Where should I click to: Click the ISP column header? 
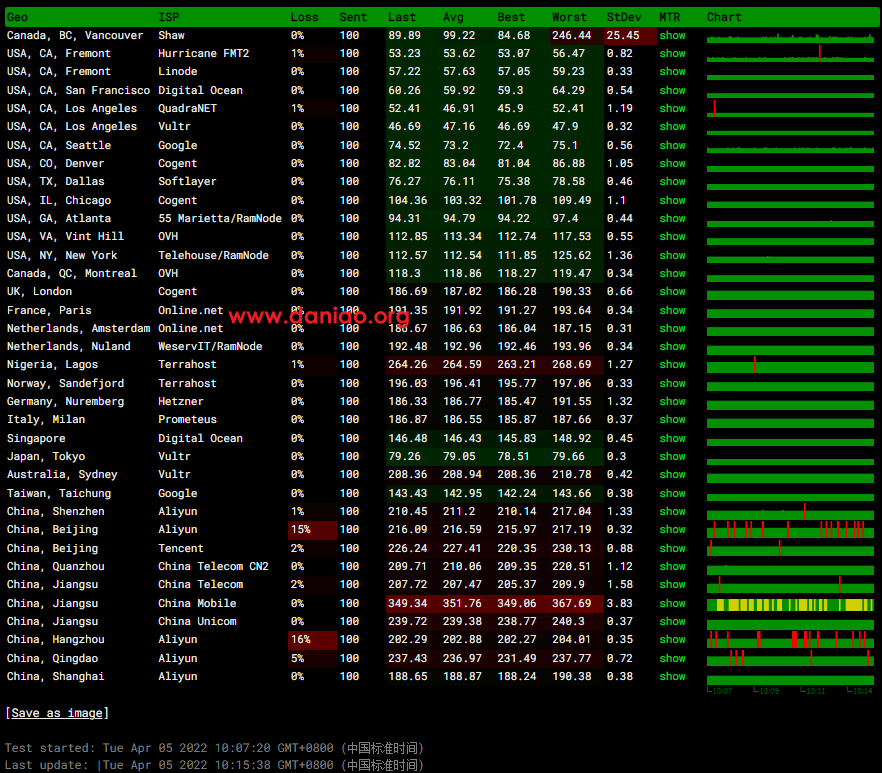coord(169,17)
